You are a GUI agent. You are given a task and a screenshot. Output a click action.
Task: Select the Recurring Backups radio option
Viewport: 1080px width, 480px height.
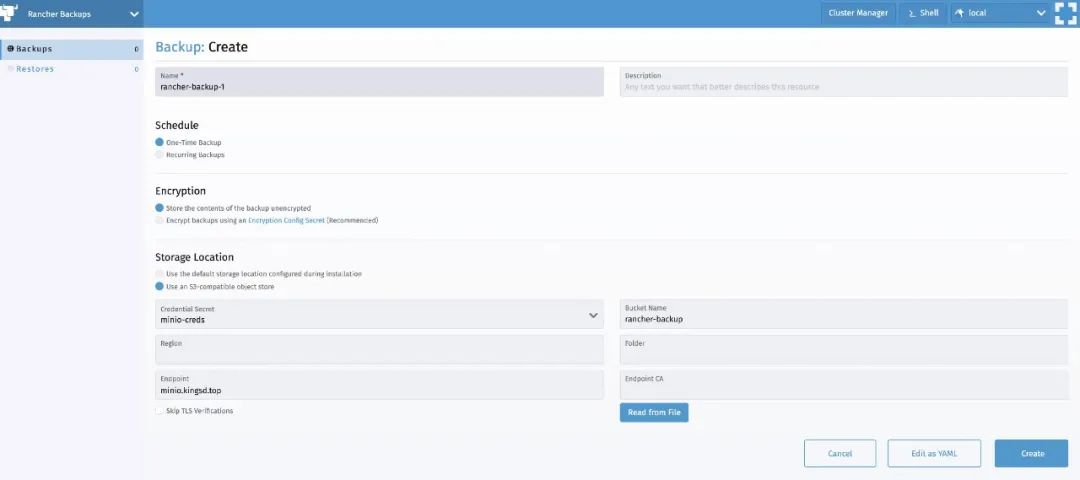point(160,154)
